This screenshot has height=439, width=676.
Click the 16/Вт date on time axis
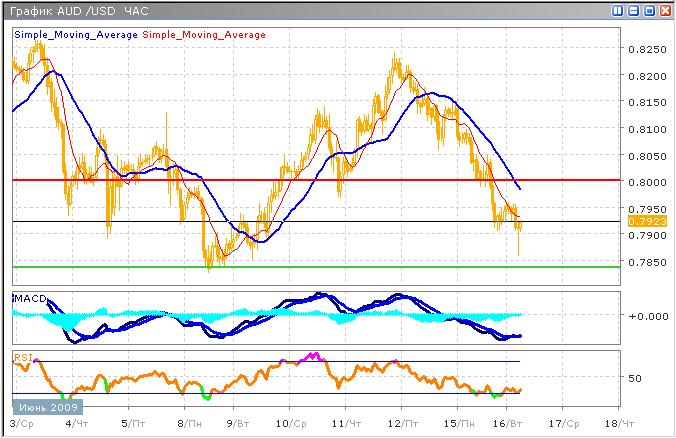pos(508,425)
